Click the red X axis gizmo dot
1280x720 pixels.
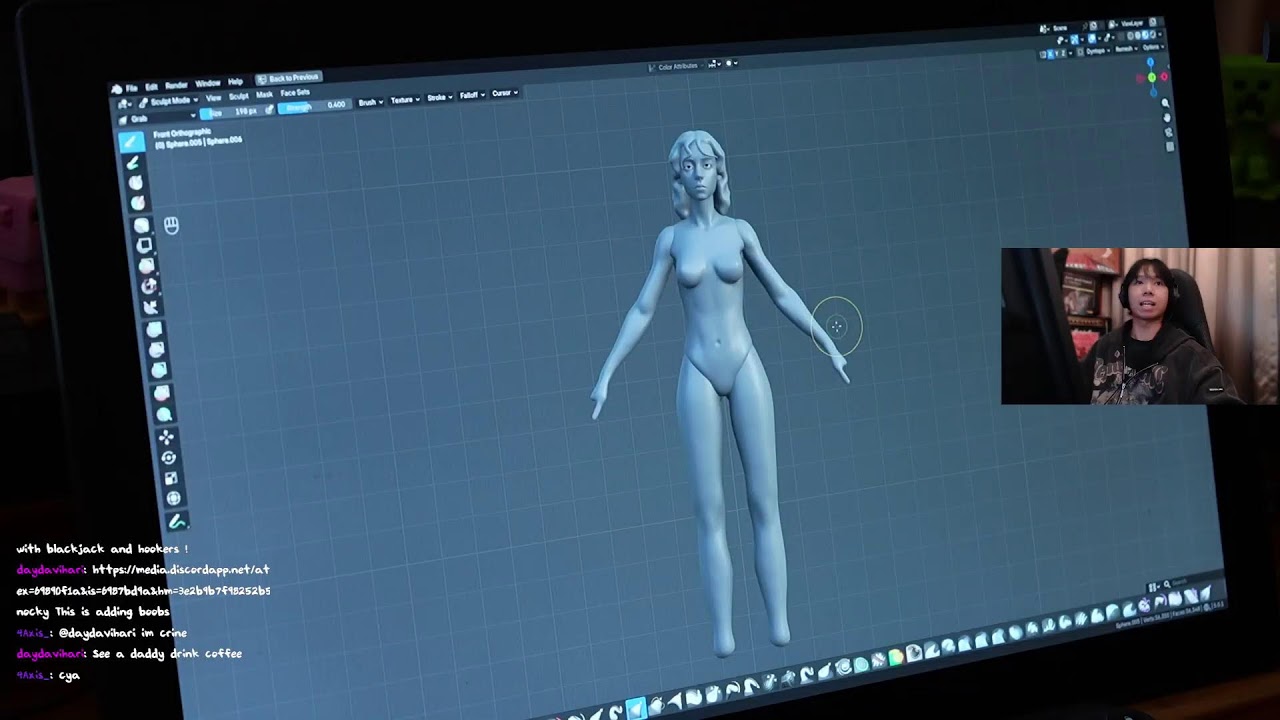(1164, 77)
